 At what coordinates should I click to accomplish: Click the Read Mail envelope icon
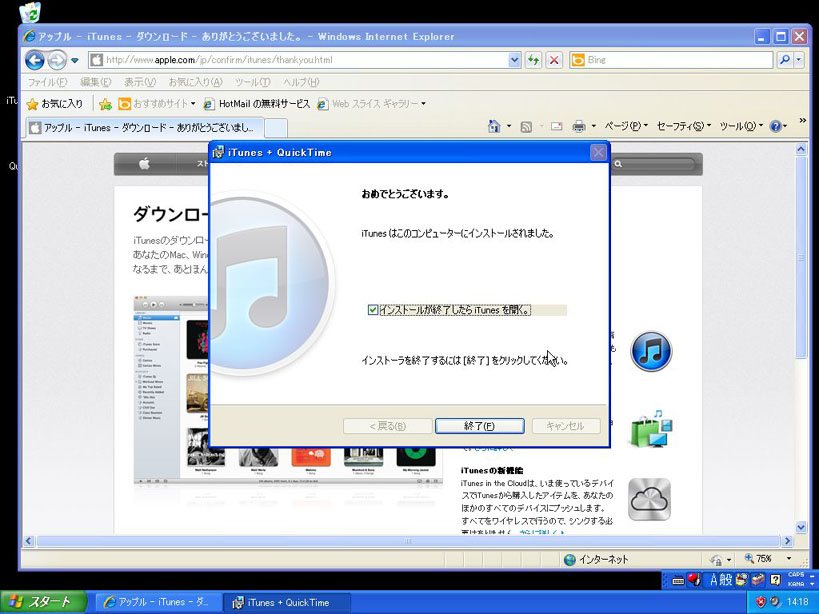[556, 126]
